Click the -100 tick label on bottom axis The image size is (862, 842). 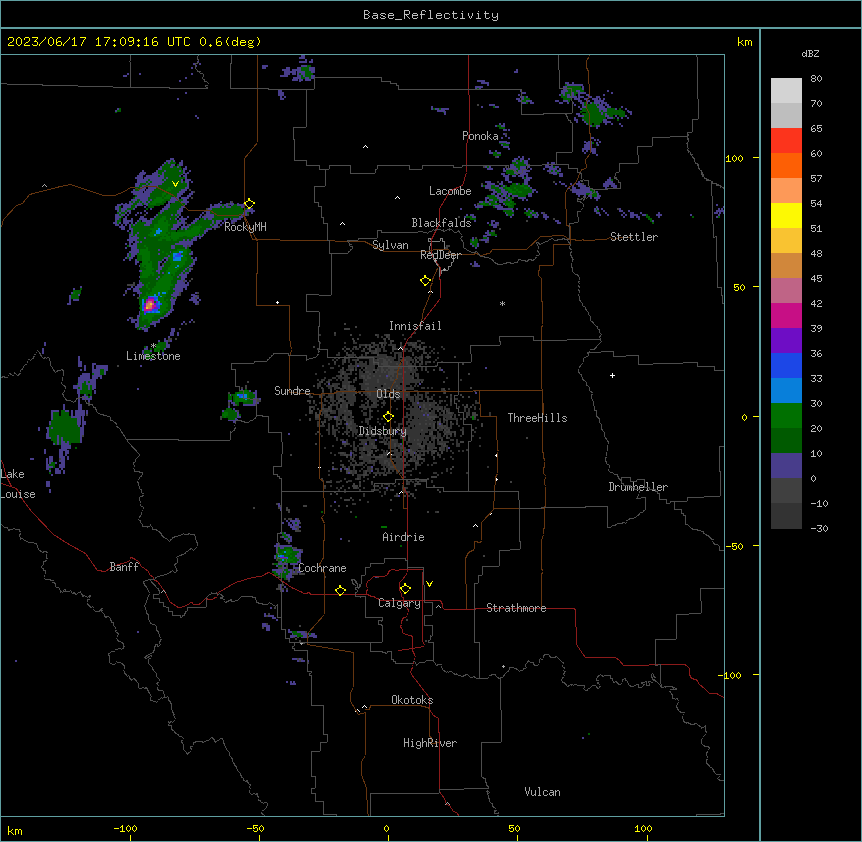126,828
